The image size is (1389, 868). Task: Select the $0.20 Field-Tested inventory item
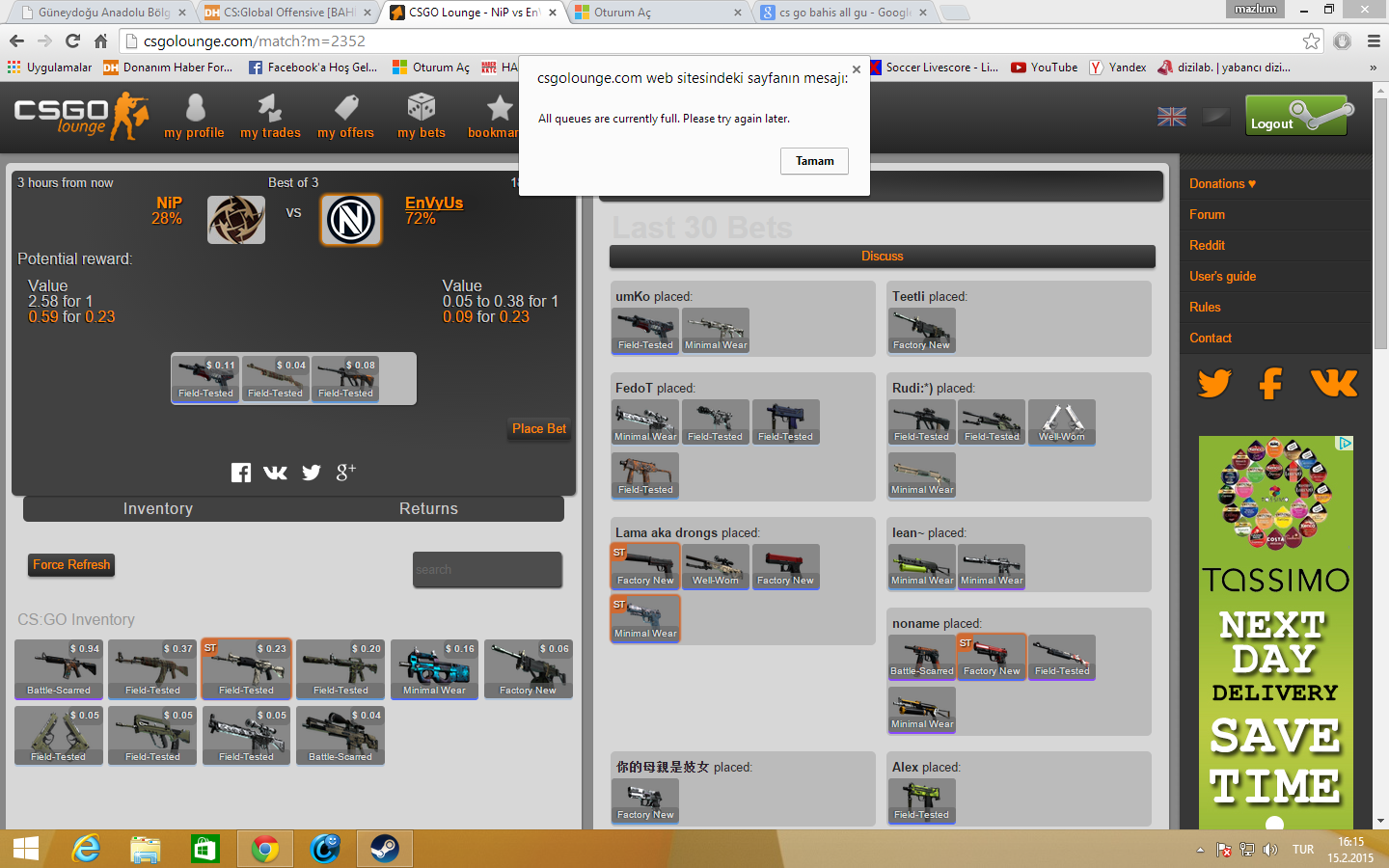click(340, 669)
